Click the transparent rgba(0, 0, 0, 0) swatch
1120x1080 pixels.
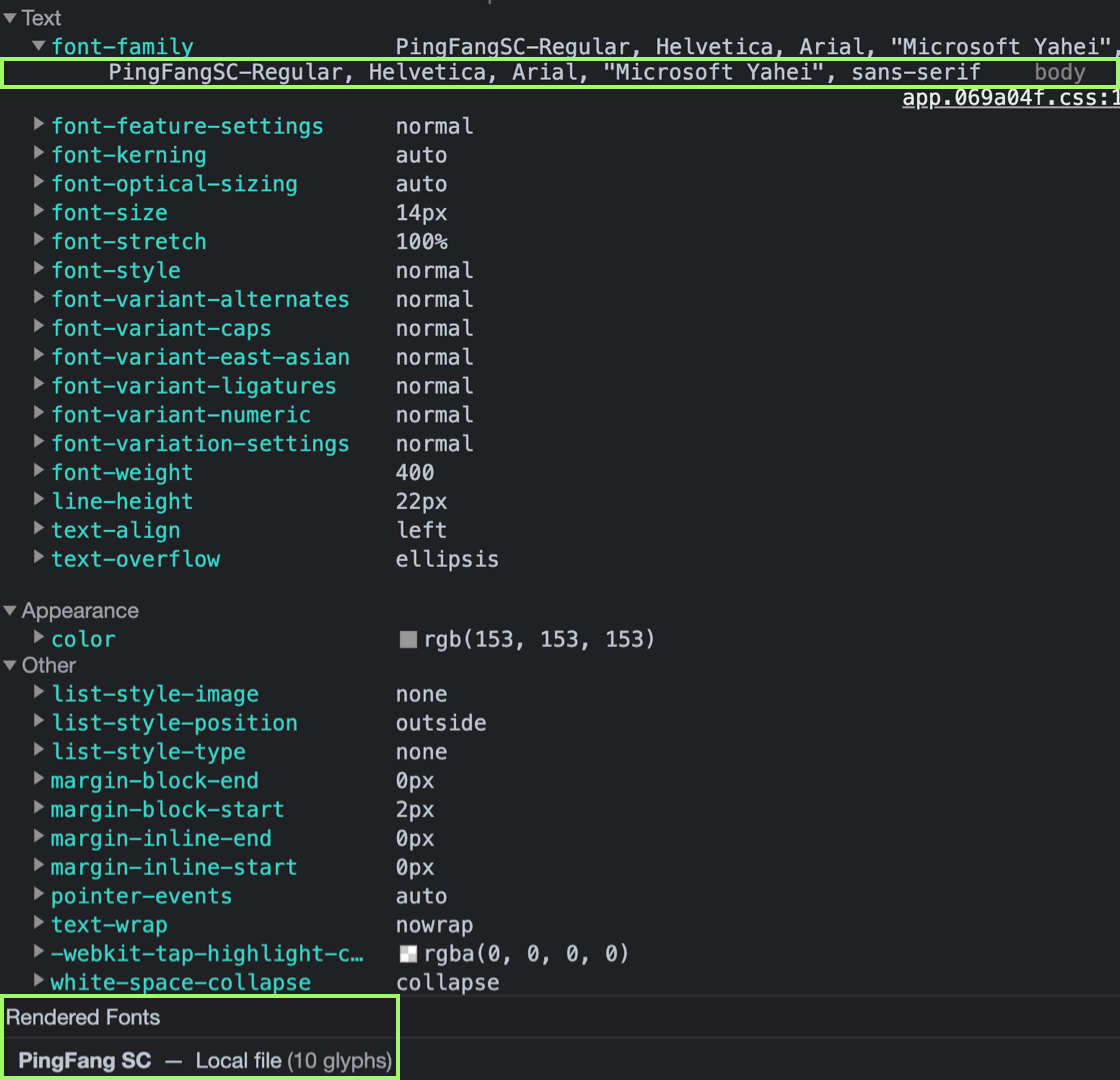tap(408, 954)
